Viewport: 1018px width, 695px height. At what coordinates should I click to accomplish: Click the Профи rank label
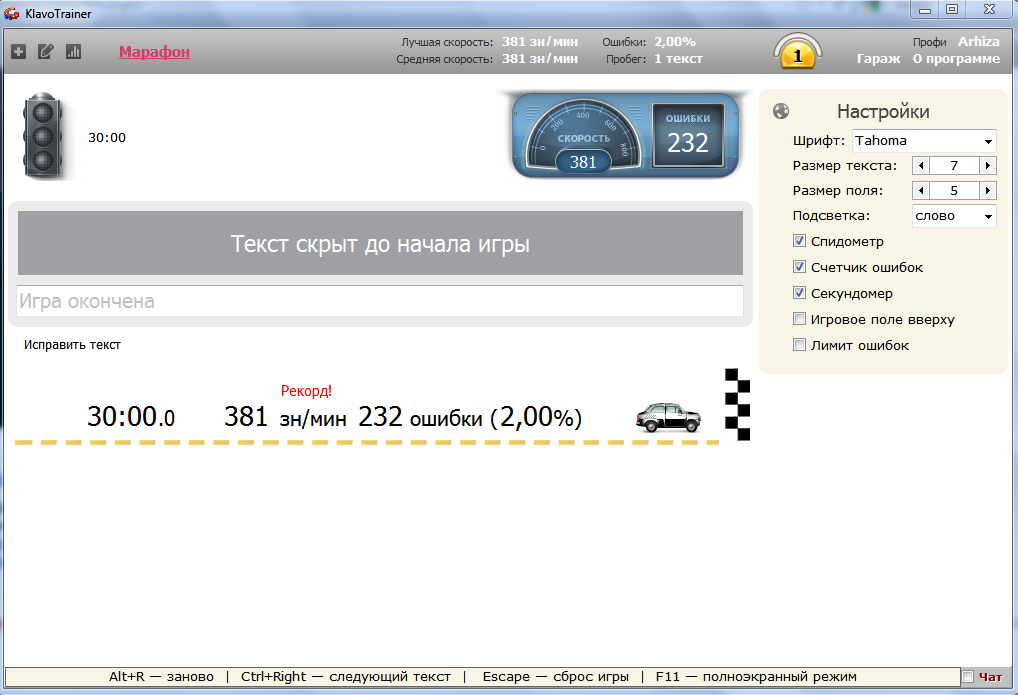pos(929,42)
